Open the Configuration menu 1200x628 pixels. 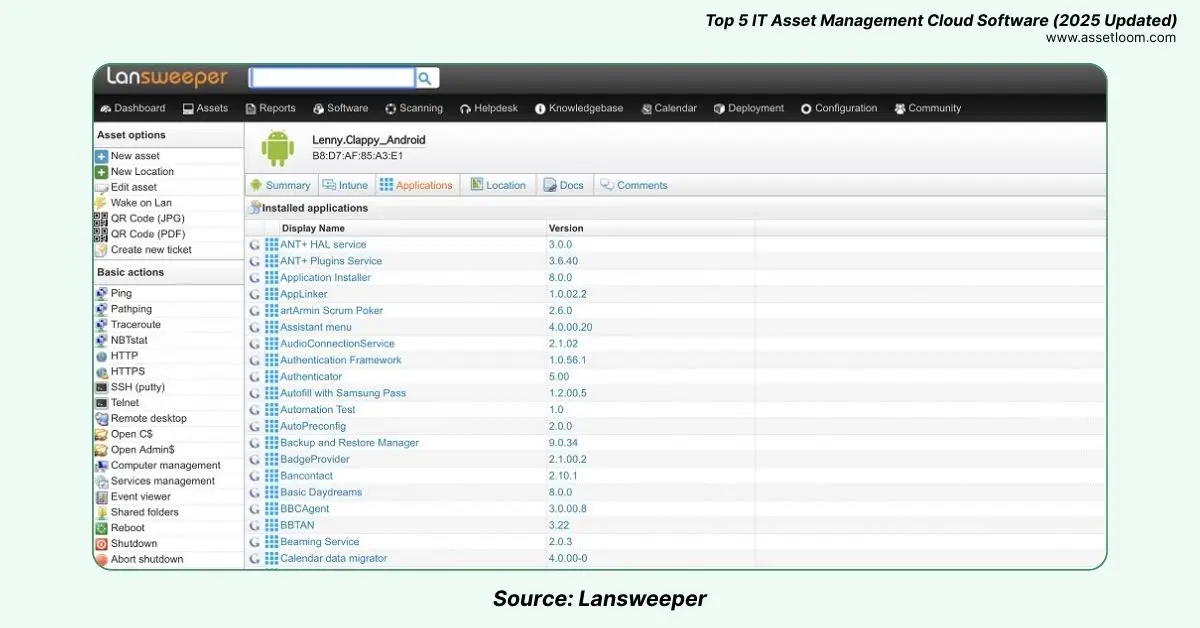839,108
